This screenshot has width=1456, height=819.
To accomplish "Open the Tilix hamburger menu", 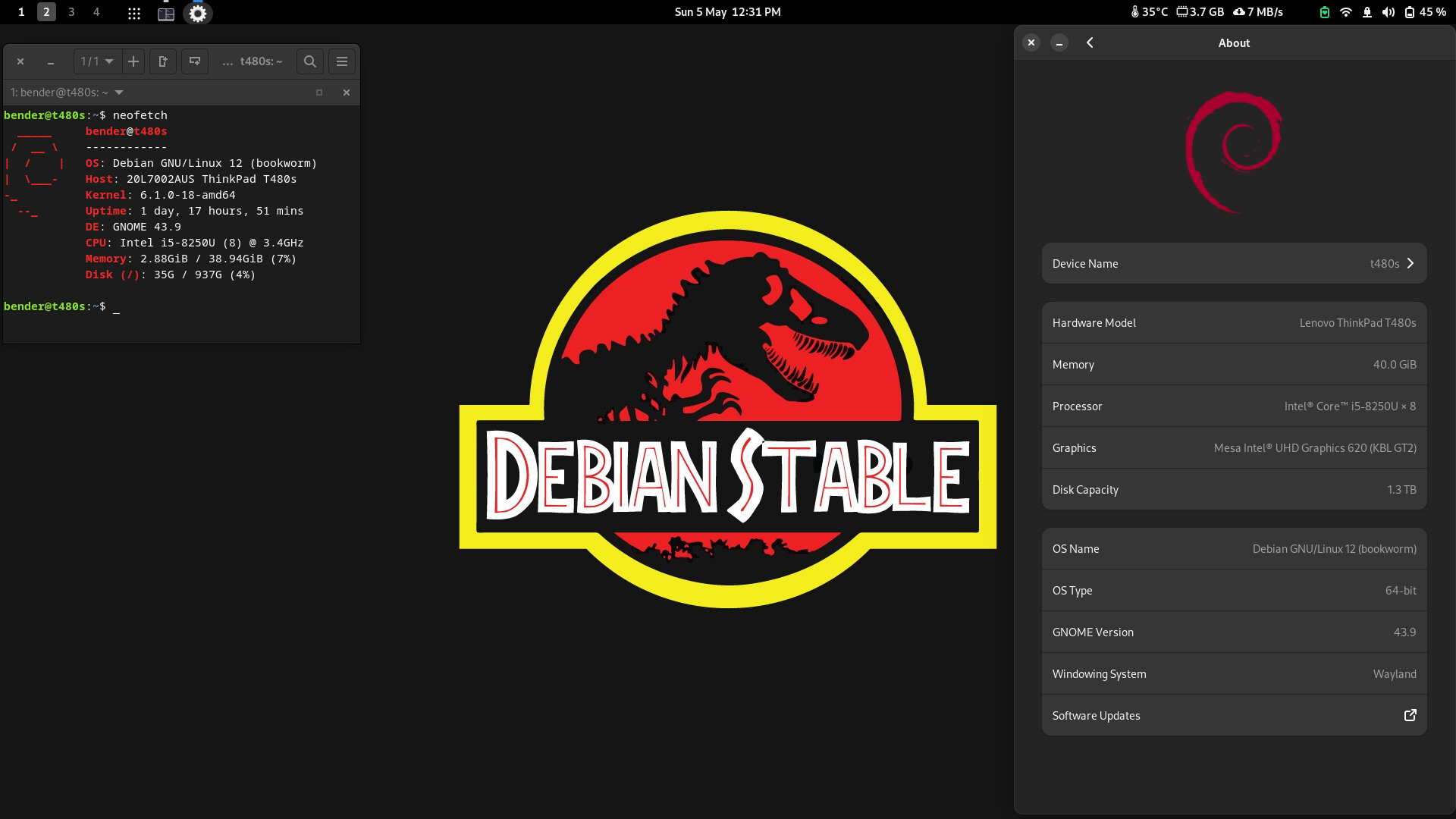I will 342,61.
